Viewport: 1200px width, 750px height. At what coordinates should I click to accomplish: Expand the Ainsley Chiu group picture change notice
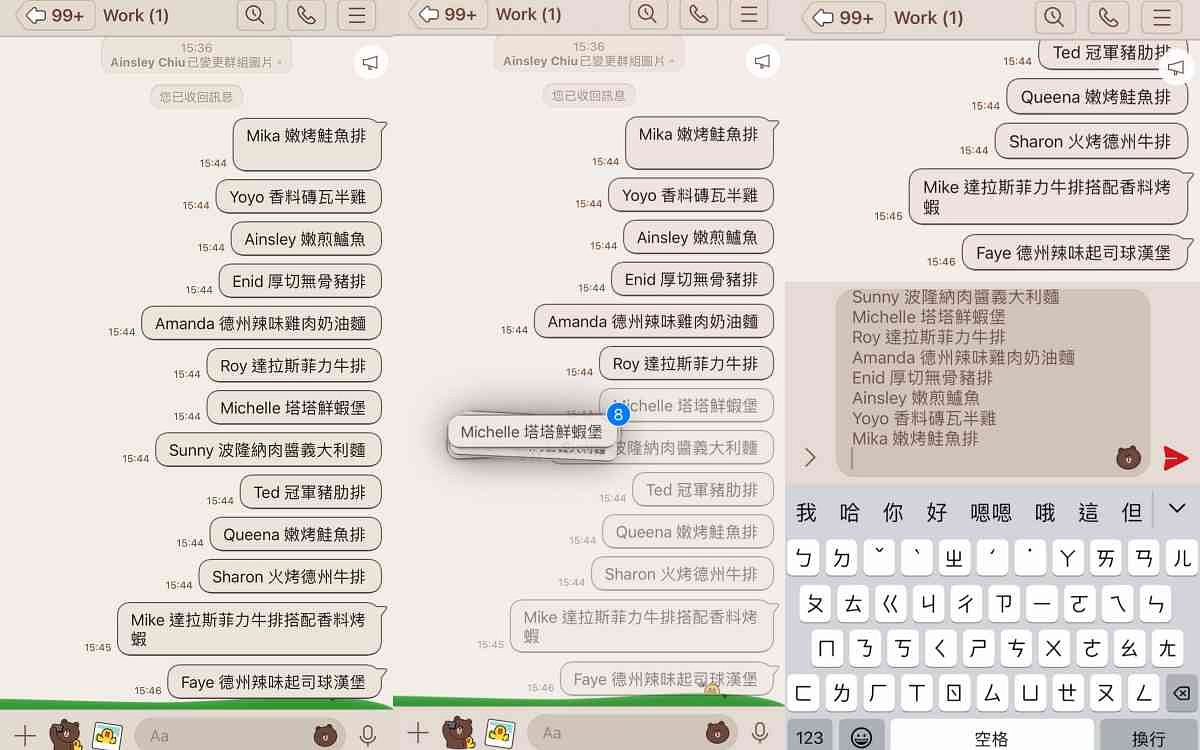click(x=197, y=62)
